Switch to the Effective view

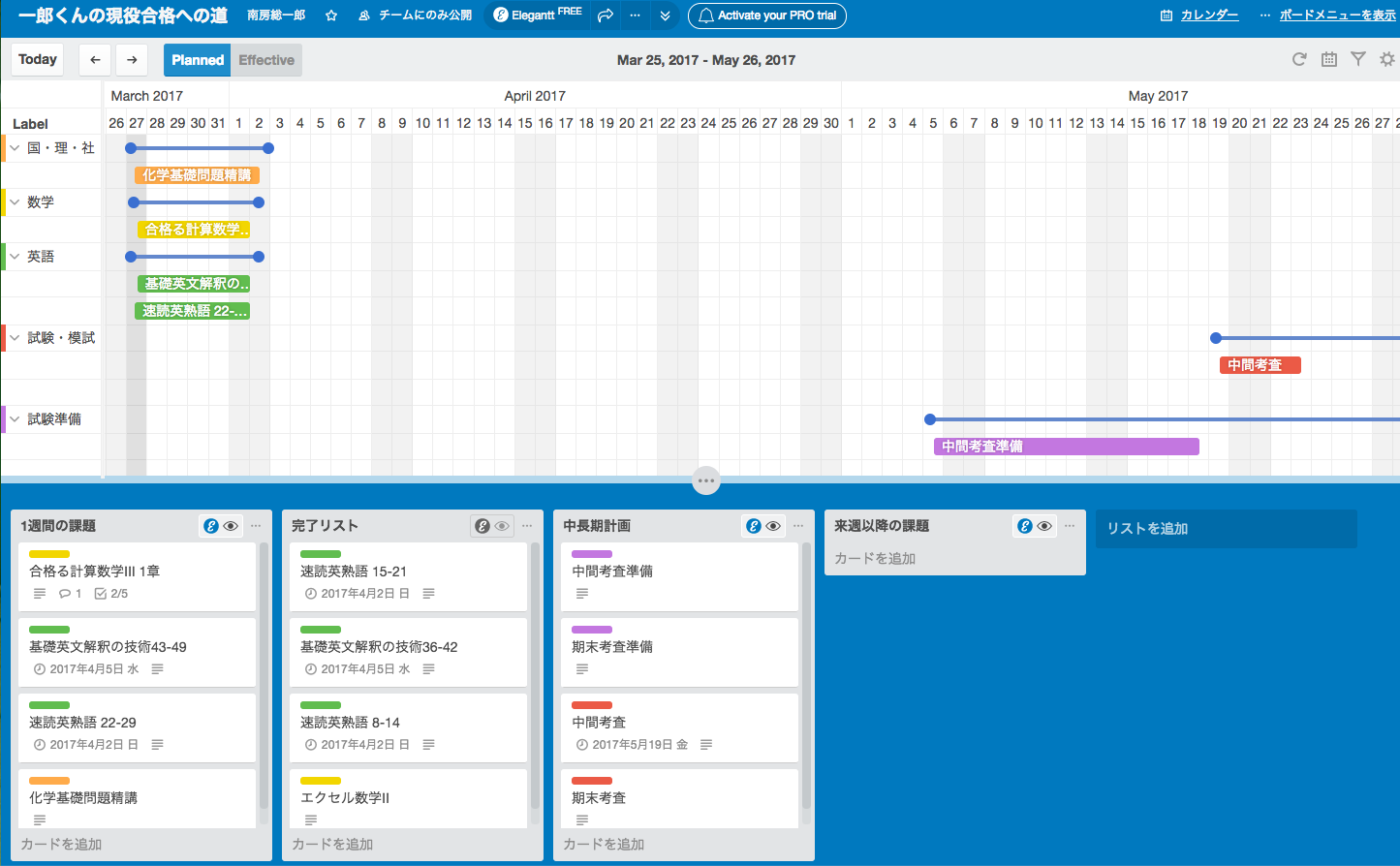coord(266,60)
